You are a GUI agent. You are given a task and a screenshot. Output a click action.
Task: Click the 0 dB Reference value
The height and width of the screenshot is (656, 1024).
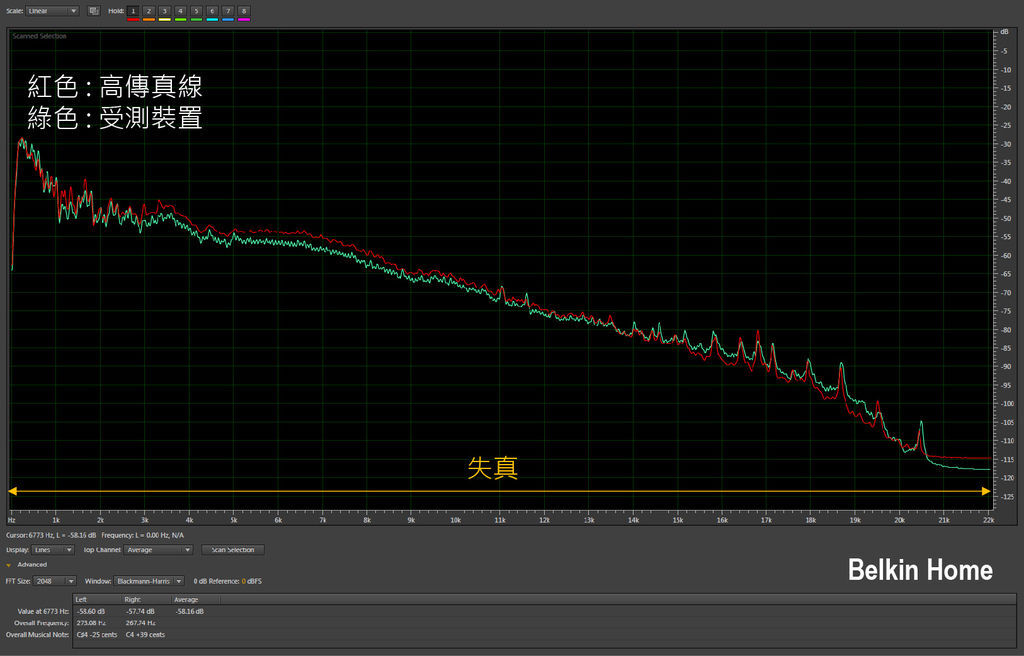tap(243, 581)
